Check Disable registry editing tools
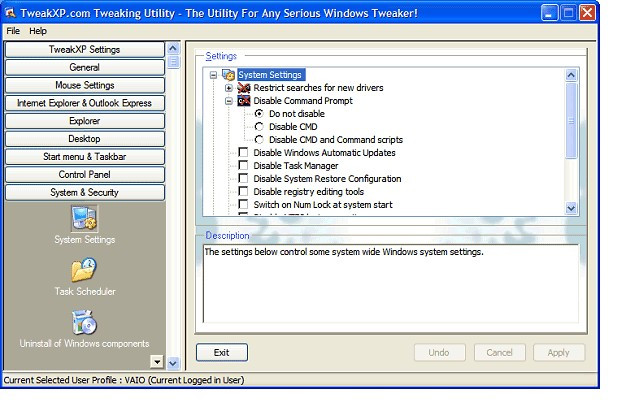 pyautogui.click(x=244, y=192)
